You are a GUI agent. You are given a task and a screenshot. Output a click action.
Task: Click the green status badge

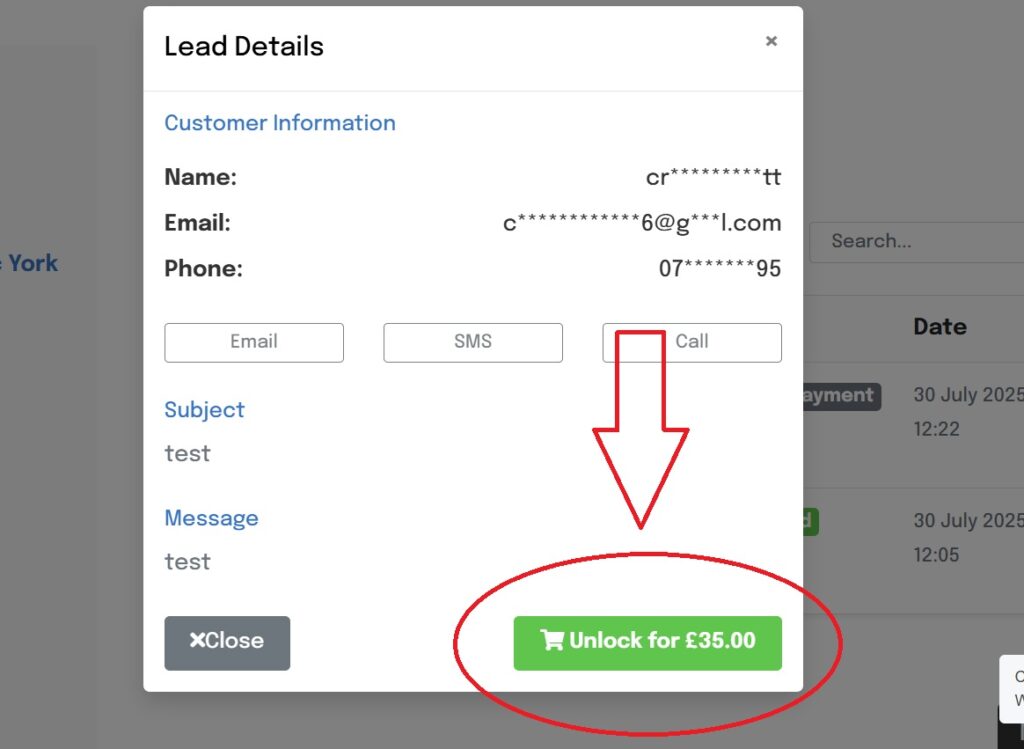pyautogui.click(x=810, y=521)
